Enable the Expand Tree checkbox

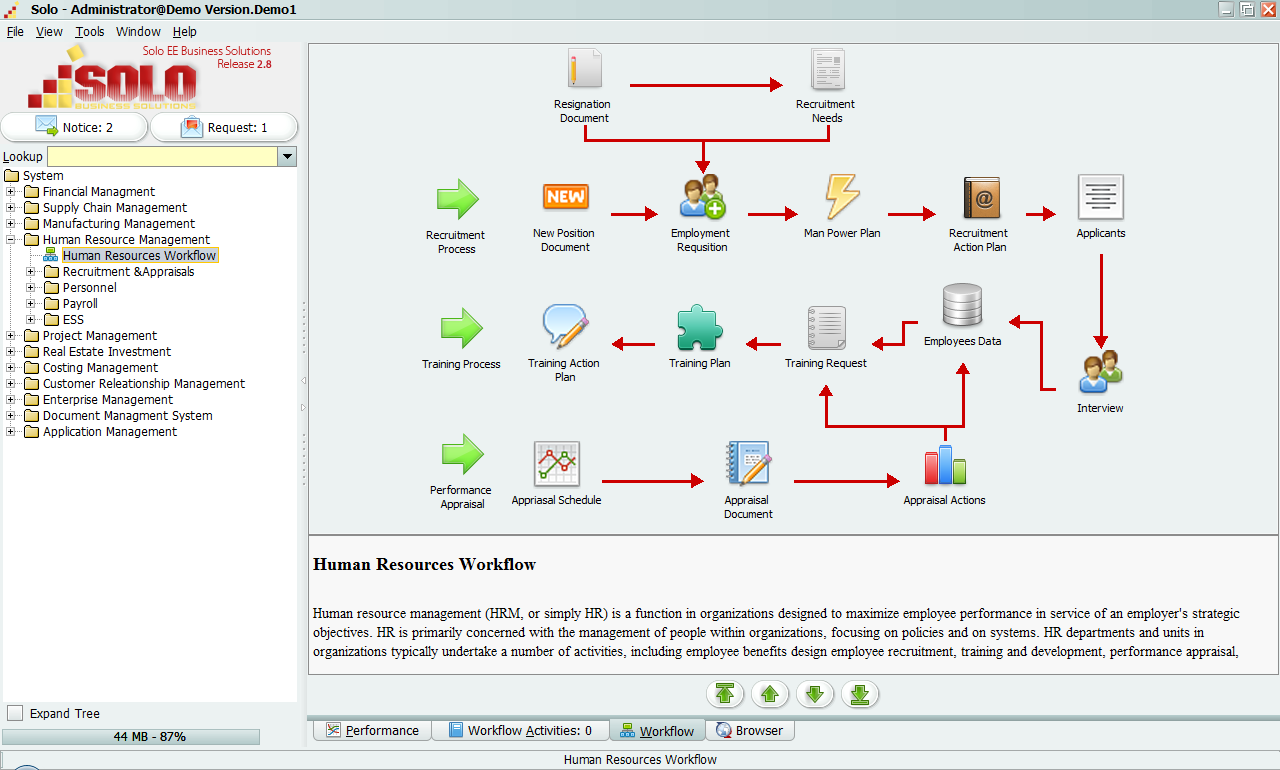15,713
